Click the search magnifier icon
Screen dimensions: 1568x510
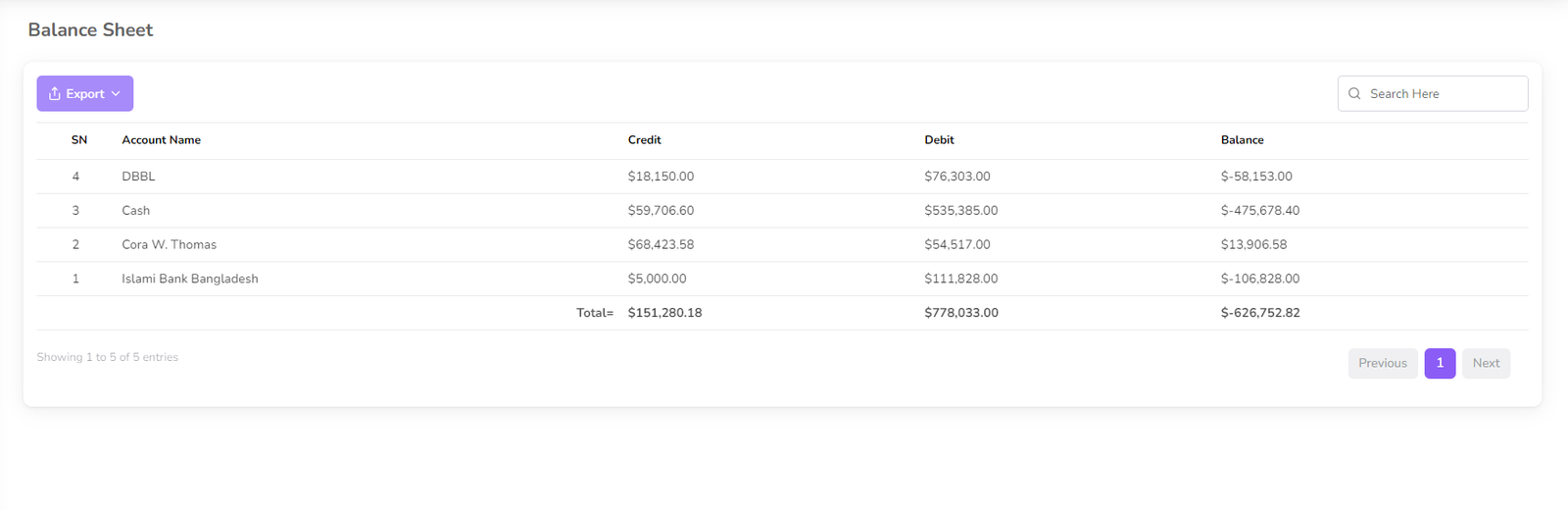click(1354, 94)
